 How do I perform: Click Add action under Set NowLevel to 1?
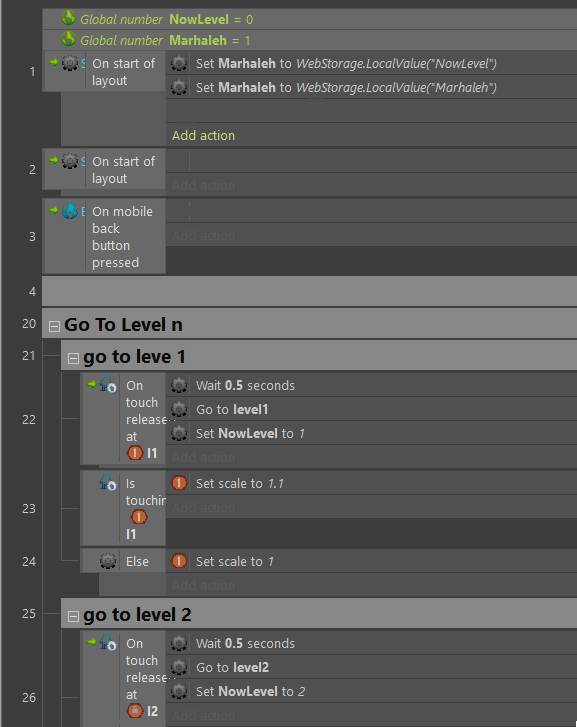click(x=204, y=458)
